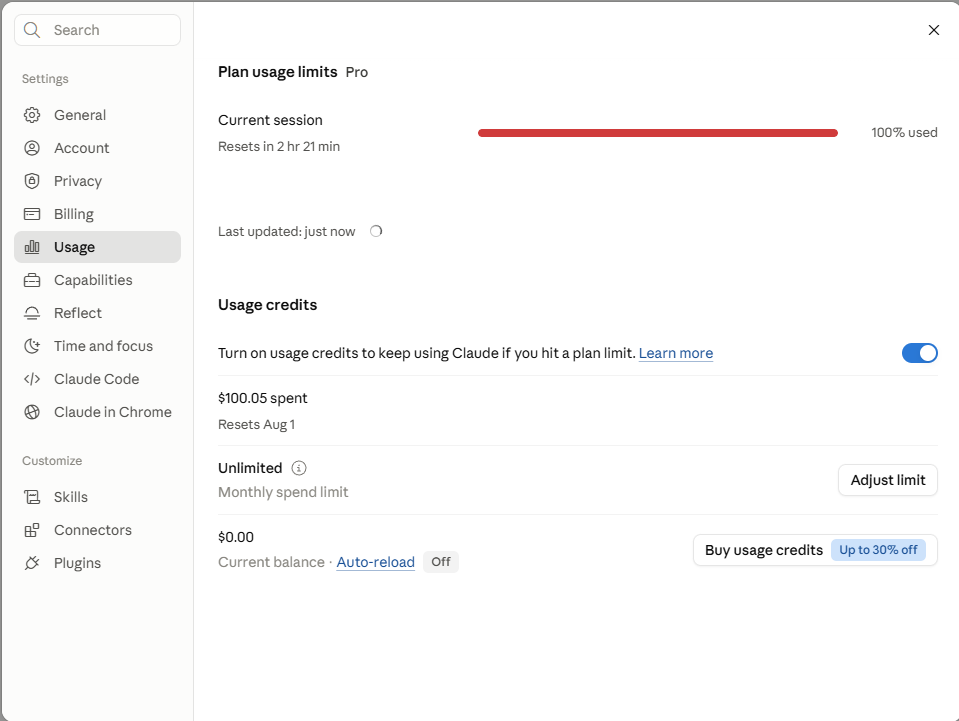Click the 100% used label
The width and height of the screenshot is (959, 721).
point(904,133)
